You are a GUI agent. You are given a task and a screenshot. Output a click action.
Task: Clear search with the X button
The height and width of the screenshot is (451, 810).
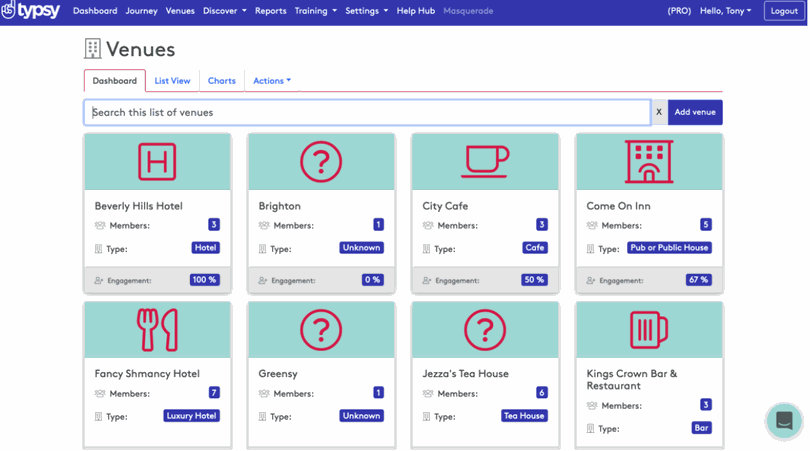(x=659, y=112)
